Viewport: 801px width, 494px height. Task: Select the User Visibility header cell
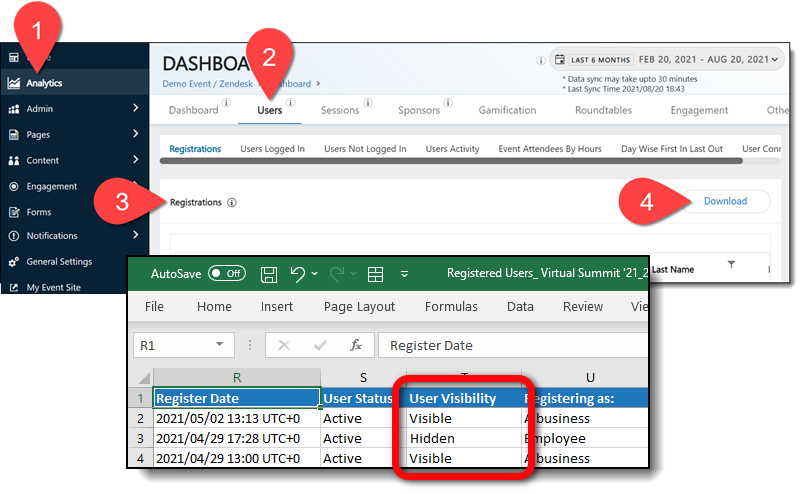463,398
